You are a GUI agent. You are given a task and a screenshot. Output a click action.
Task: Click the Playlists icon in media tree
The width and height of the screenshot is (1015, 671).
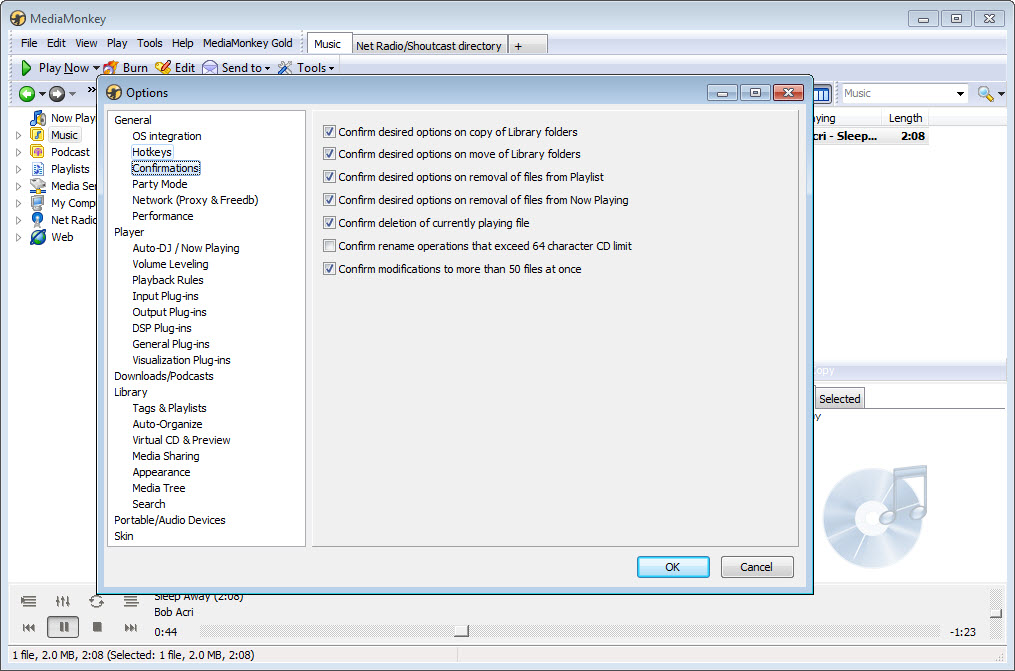pos(38,169)
